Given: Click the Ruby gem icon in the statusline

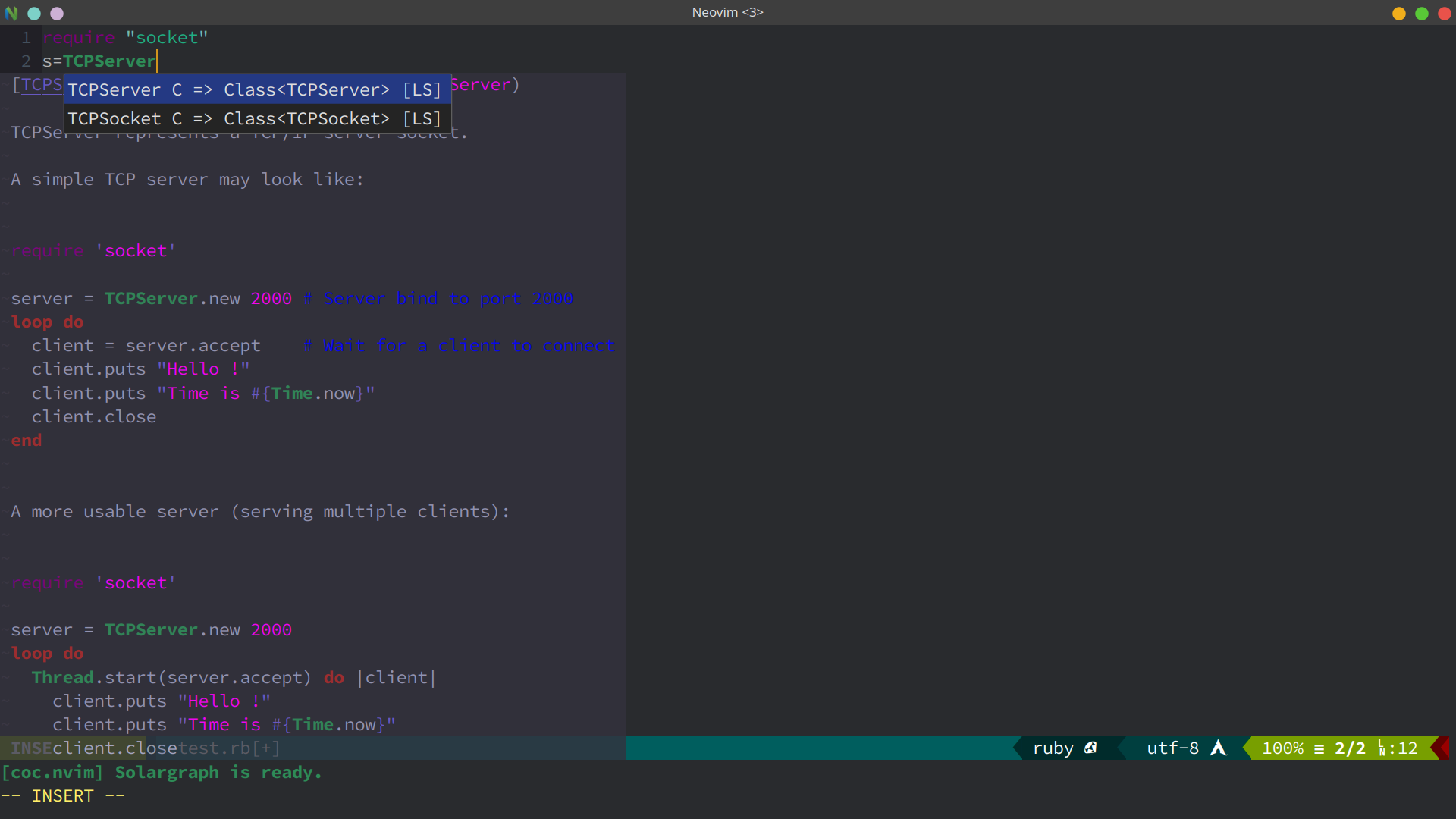Looking at the screenshot, I should point(1092,748).
